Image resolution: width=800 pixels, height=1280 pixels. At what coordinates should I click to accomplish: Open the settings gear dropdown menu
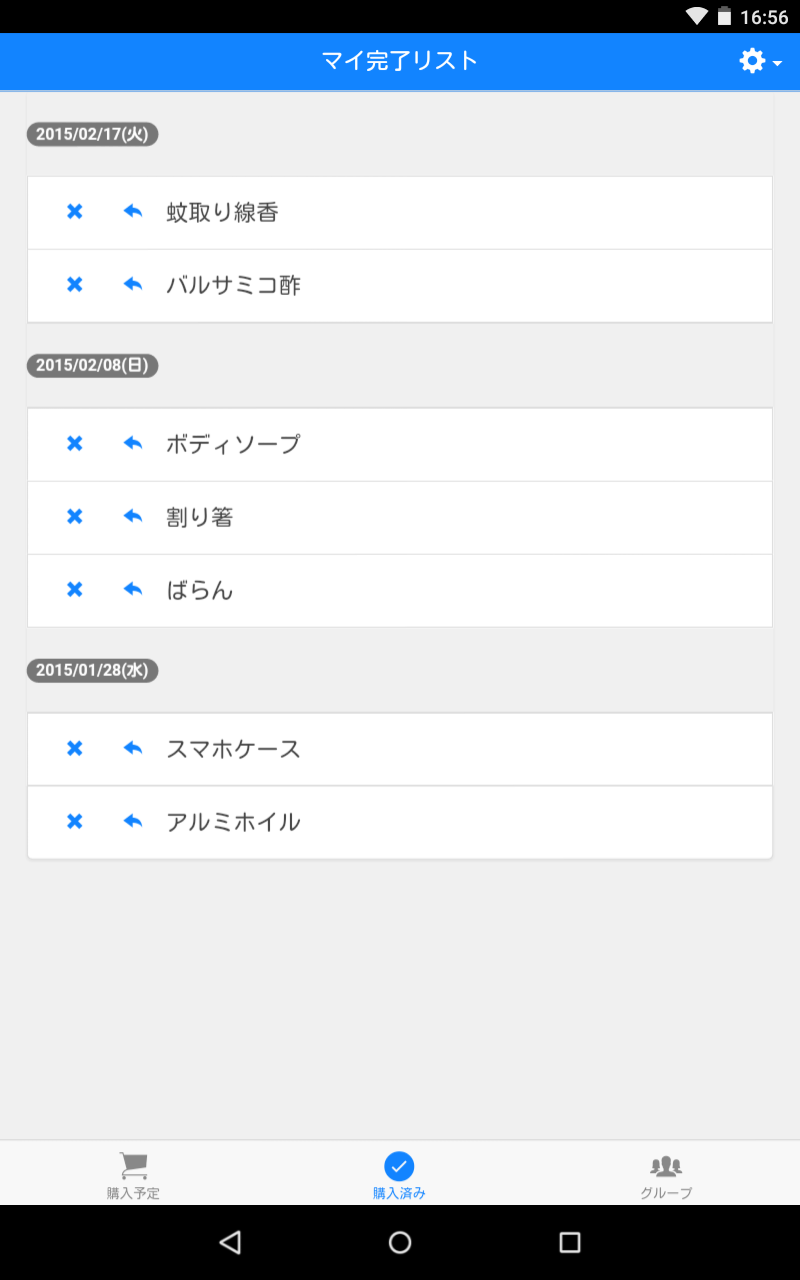click(759, 62)
